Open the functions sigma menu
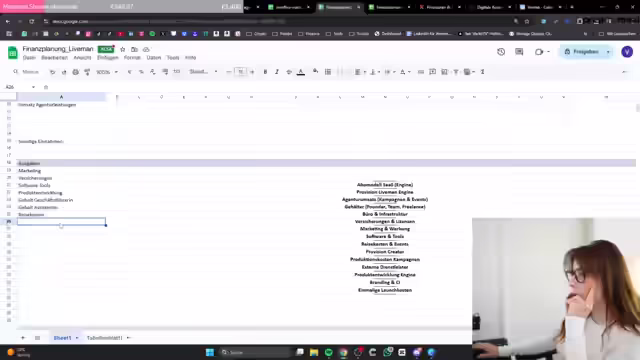This screenshot has width=640, height=360. coord(482,72)
